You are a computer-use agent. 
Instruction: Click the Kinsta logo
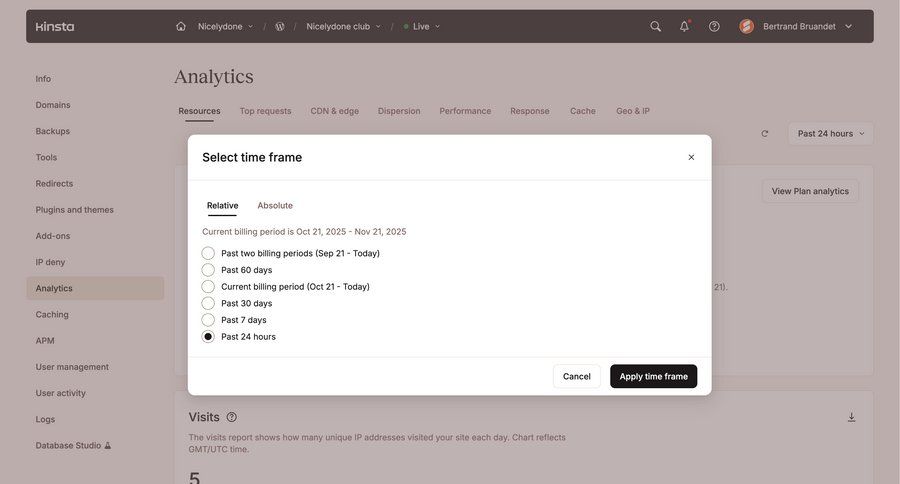(x=55, y=26)
